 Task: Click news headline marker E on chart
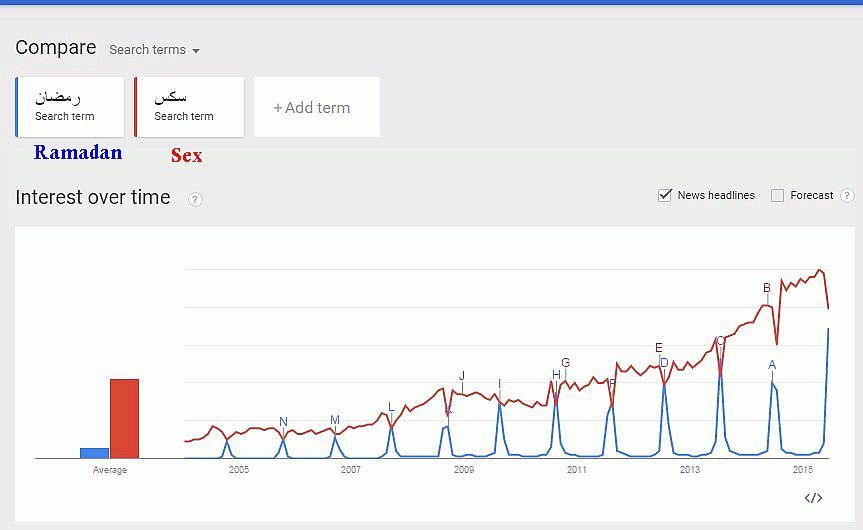coord(659,348)
